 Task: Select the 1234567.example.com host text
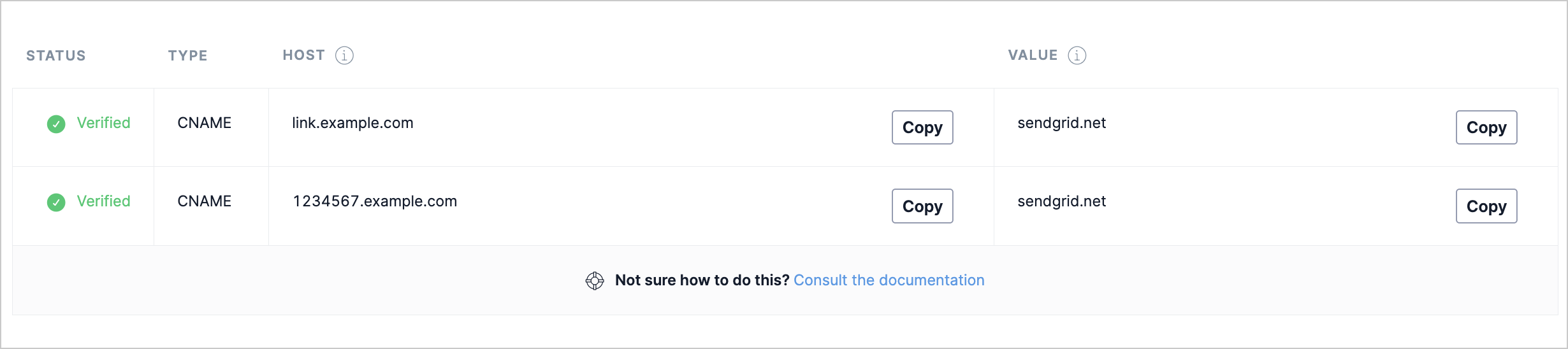pos(375,201)
